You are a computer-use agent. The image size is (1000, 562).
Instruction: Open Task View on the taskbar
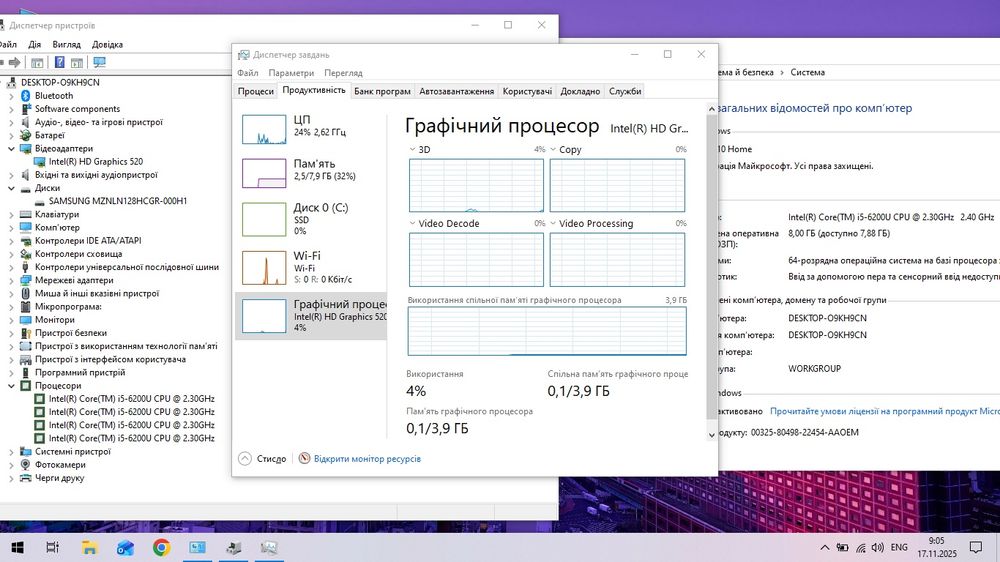tap(53, 547)
